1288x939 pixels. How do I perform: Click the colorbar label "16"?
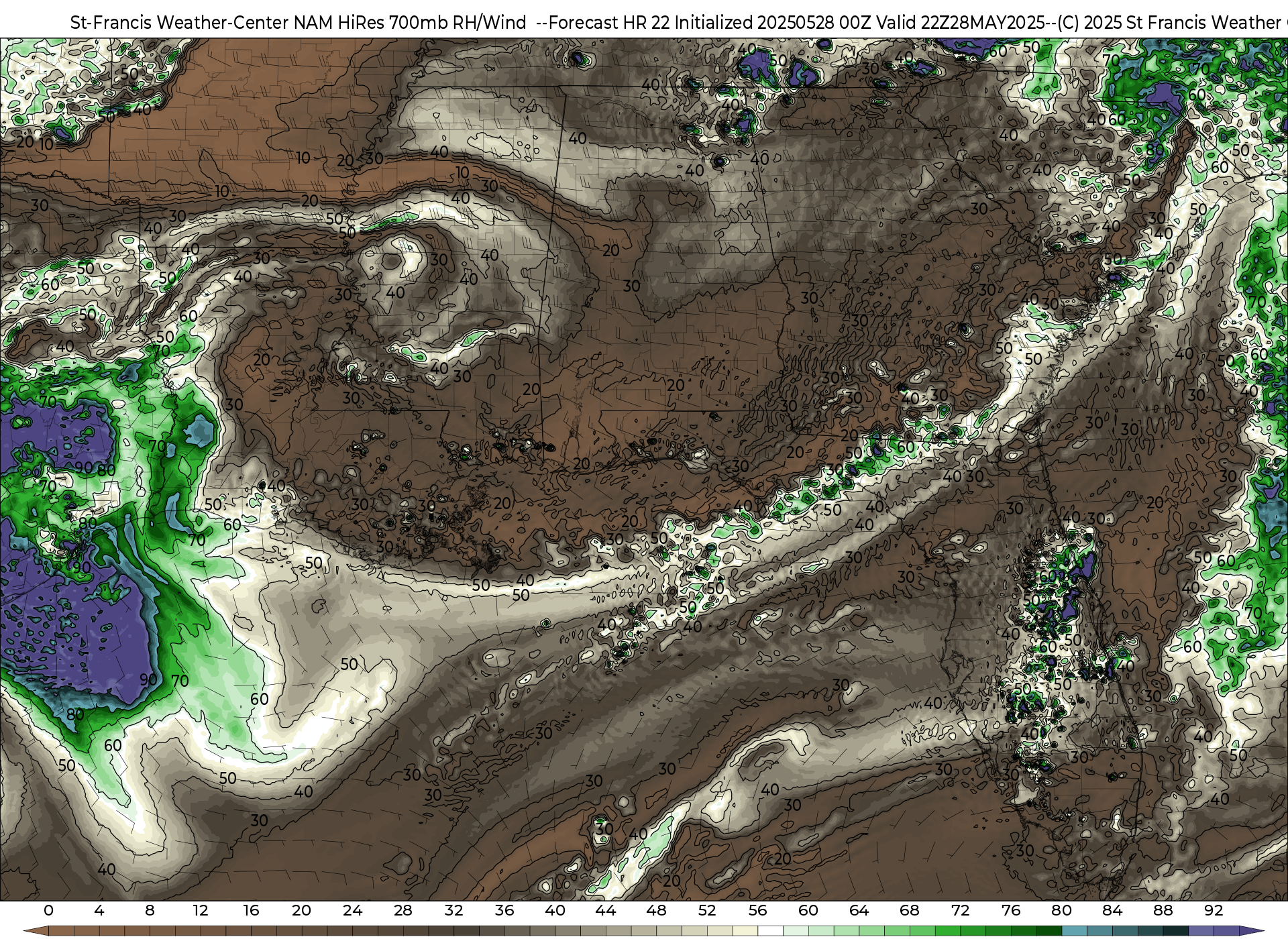pos(251,910)
